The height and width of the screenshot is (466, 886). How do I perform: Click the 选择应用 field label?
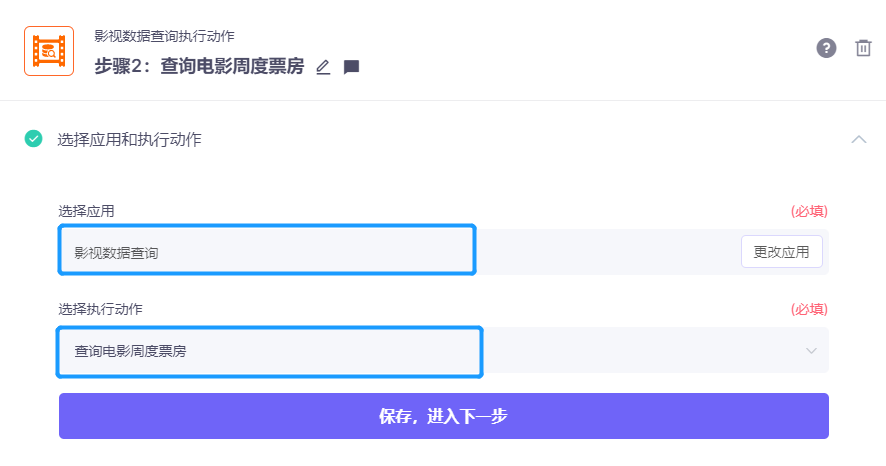(x=86, y=211)
